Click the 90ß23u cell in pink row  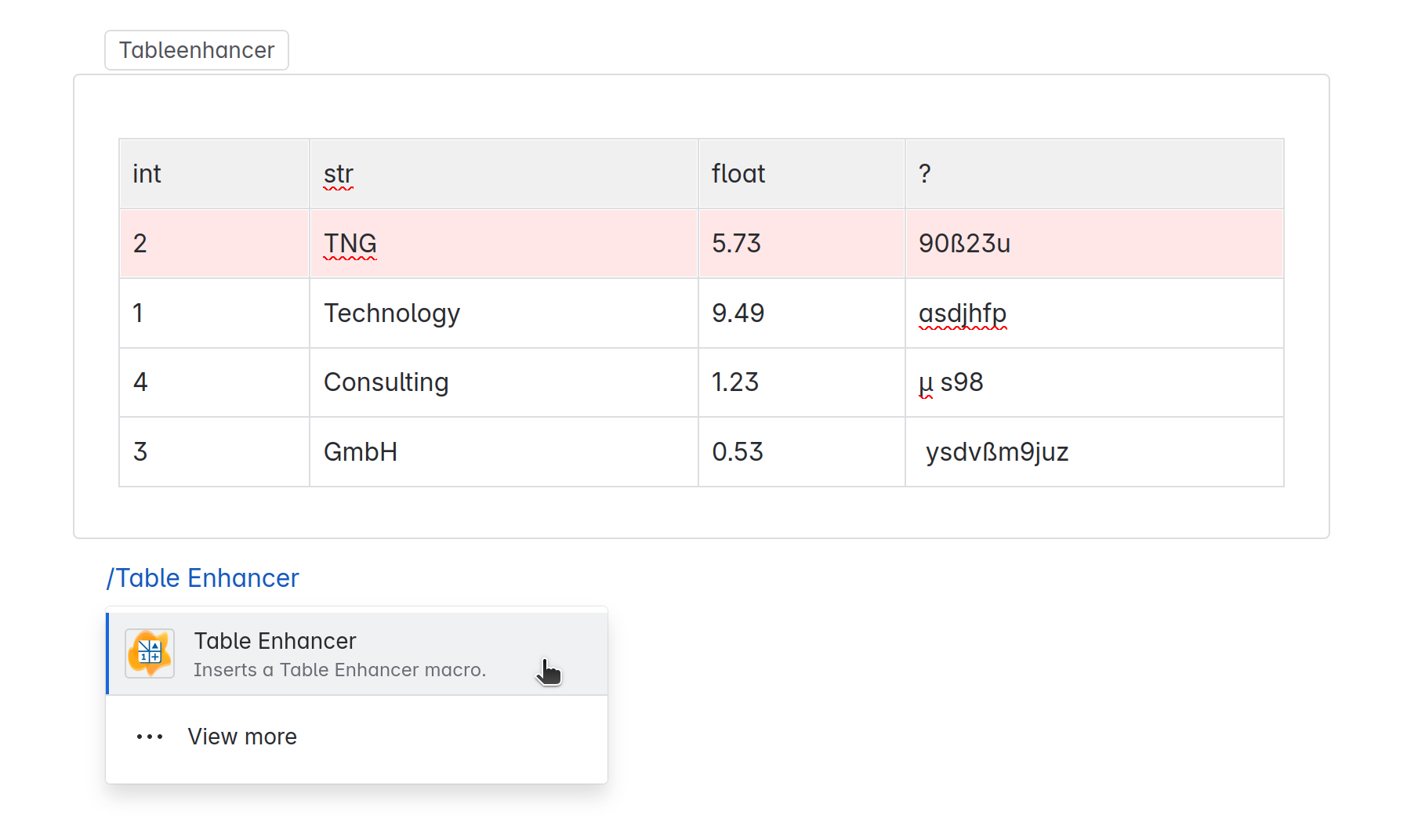point(964,244)
